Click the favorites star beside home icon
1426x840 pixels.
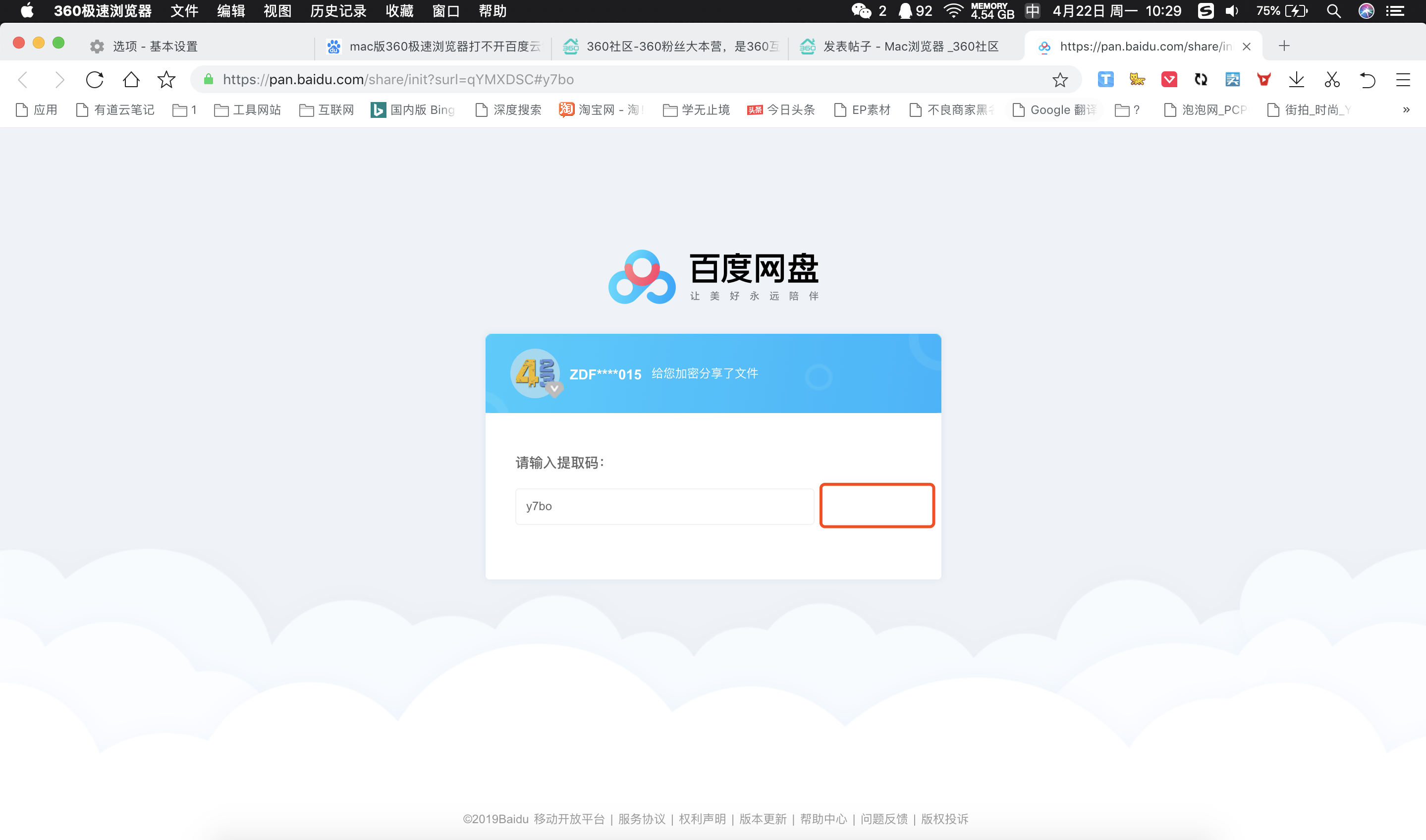[166, 79]
